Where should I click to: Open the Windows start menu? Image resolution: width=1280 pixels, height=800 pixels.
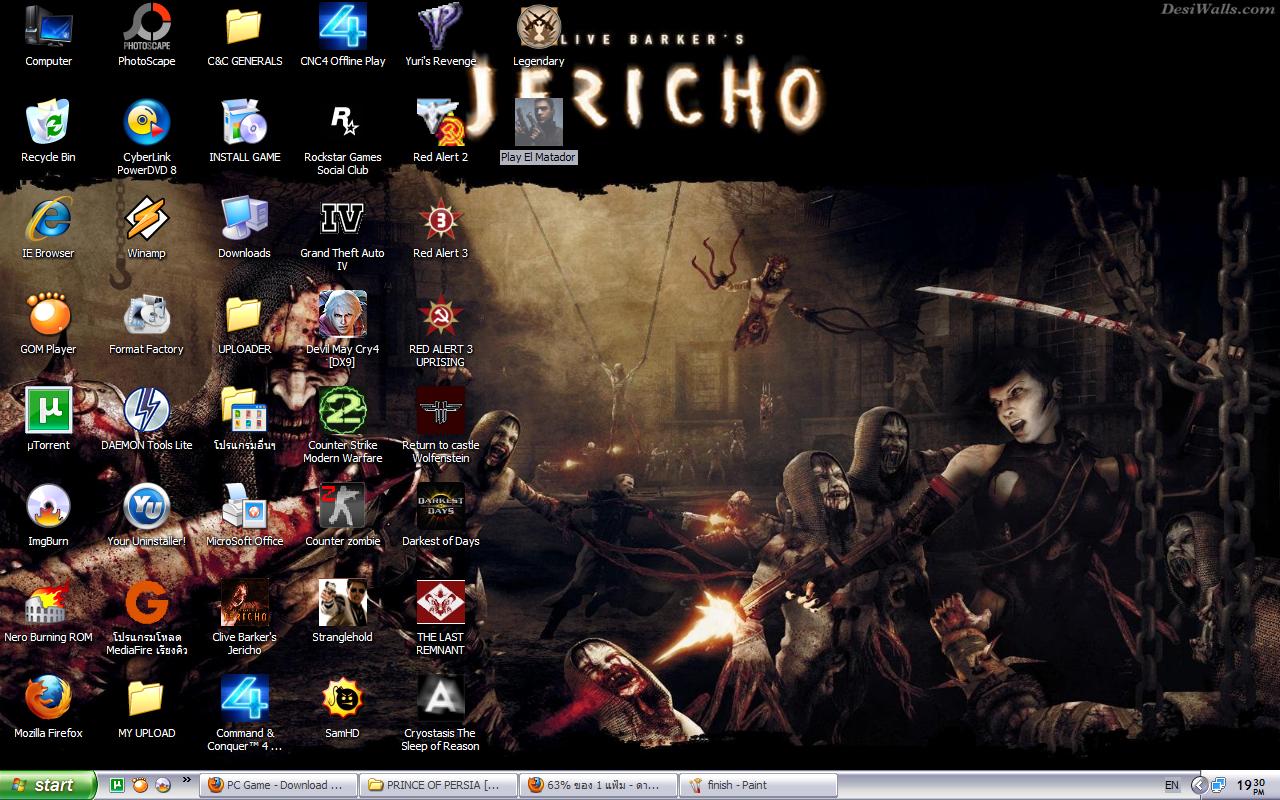(48, 785)
